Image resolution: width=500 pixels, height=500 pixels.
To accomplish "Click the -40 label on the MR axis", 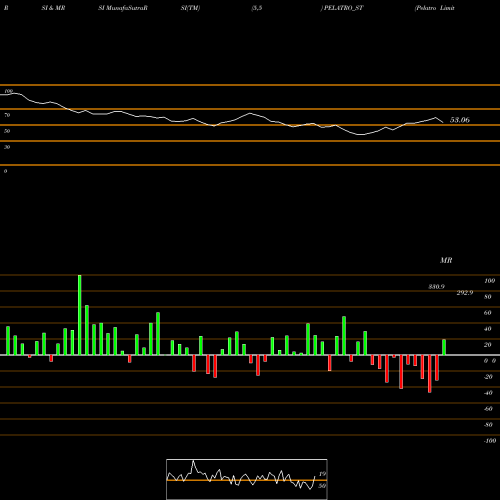I will coord(488,393).
